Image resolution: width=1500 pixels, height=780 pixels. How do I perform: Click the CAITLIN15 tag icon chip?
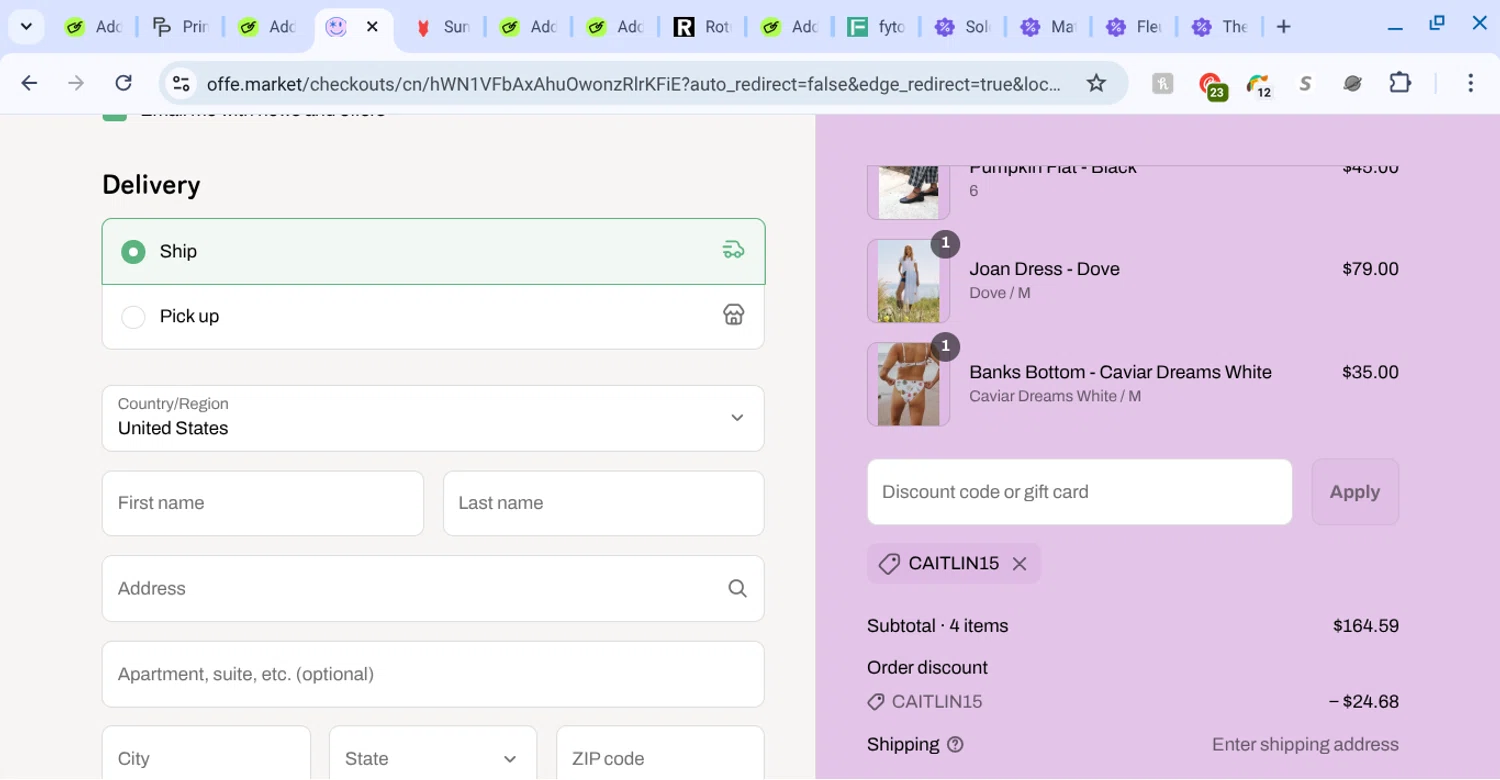pos(889,564)
